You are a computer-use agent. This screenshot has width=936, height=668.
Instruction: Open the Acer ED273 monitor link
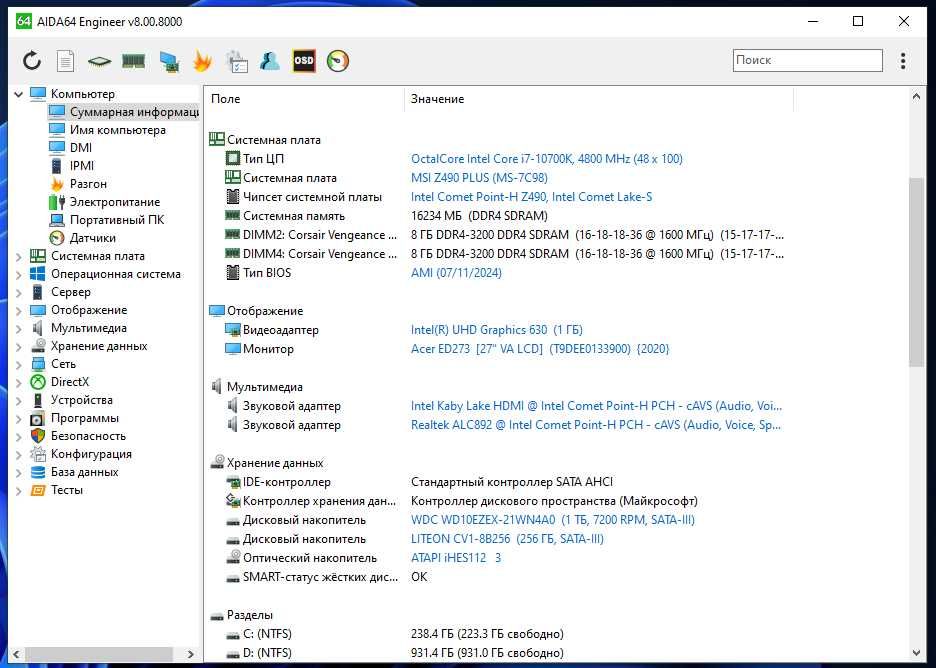click(540, 349)
